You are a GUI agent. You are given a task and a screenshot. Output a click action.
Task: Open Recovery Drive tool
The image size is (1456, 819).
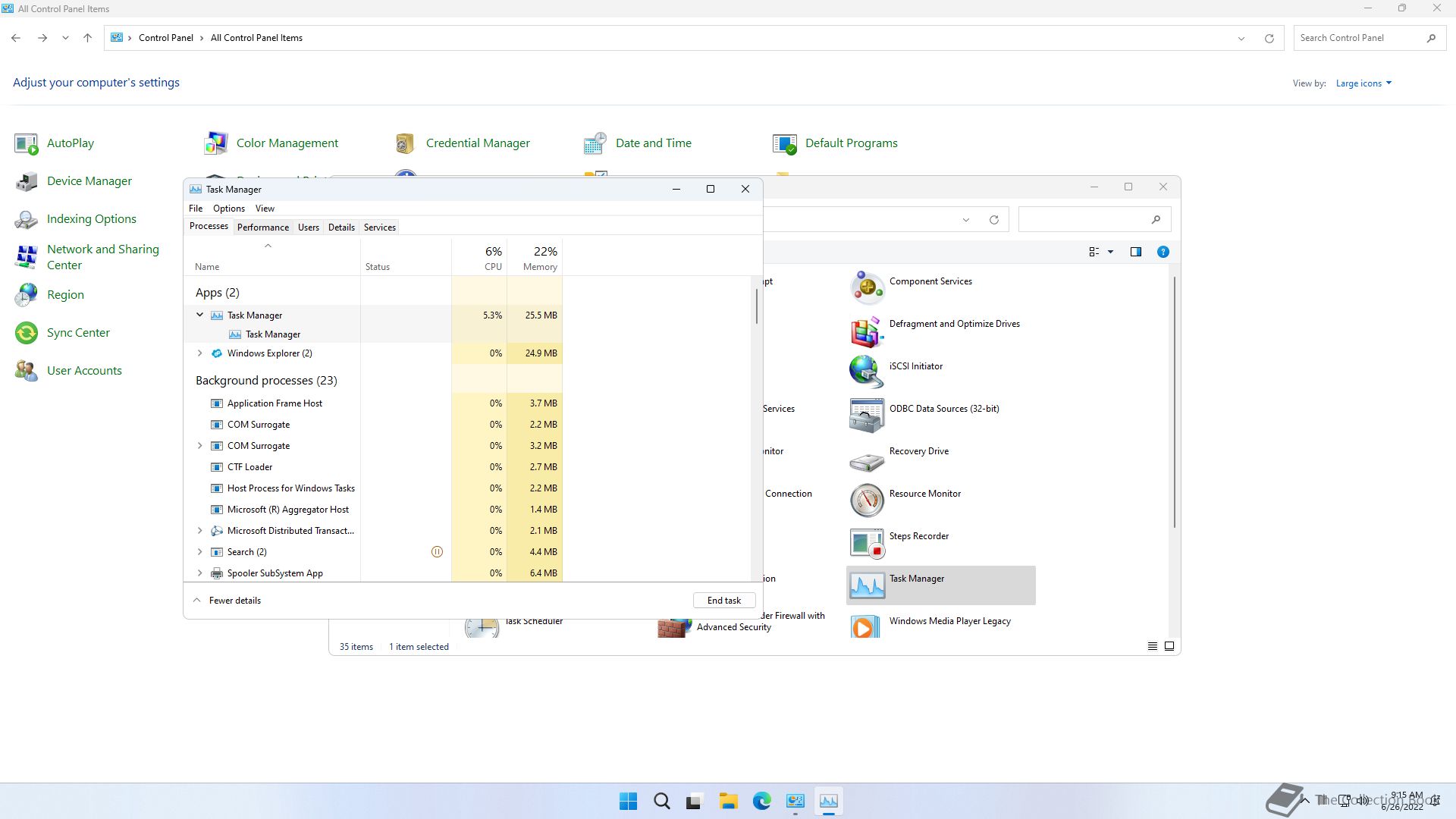(x=940, y=458)
